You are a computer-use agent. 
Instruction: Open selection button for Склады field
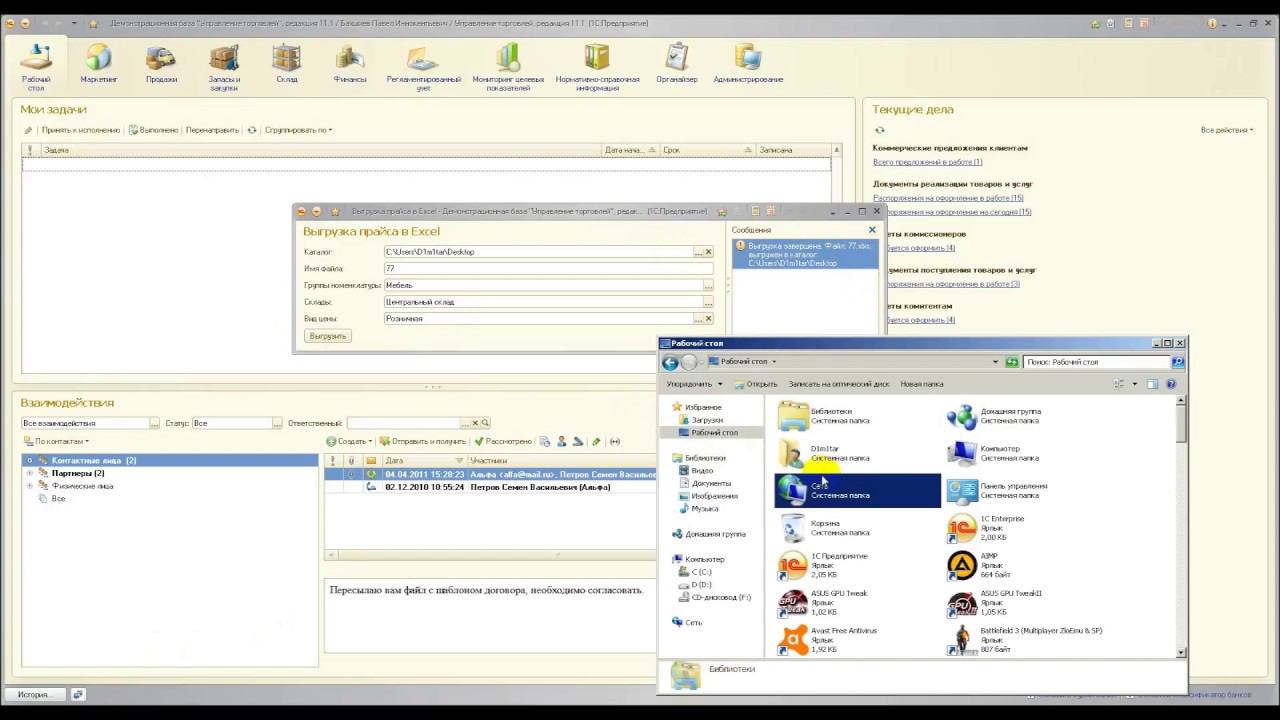pos(708,302)
